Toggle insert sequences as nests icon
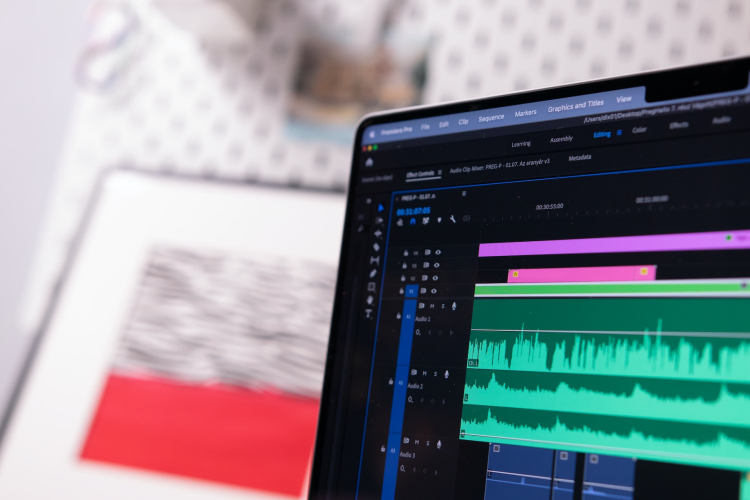The height and width of the screenshot is (500, 750). [x=400, y=222]
